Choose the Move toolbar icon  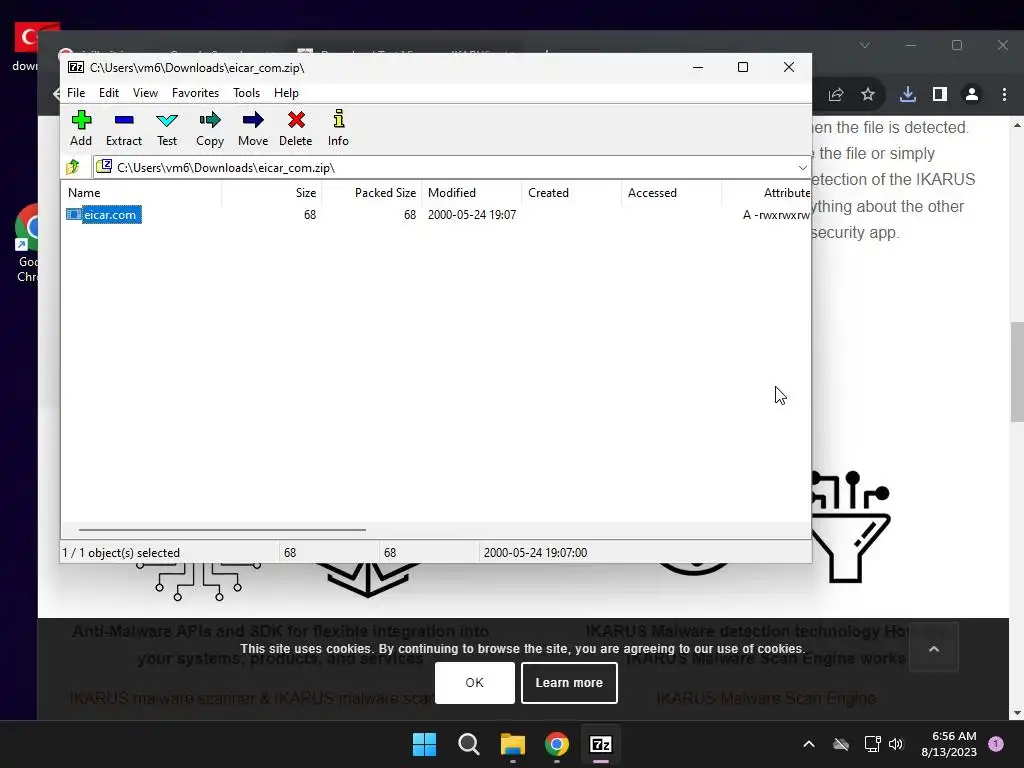pyautogui.click(x=253, y=128)
